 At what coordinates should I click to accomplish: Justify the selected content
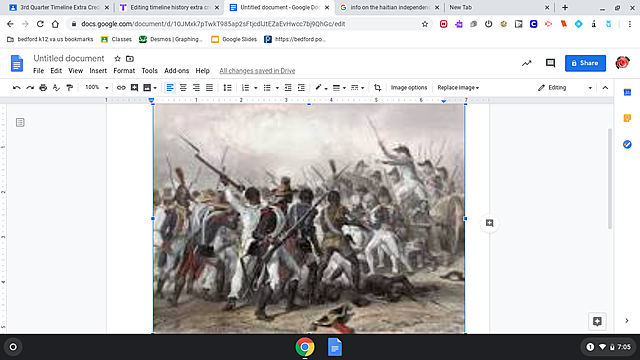click(209, 88)
